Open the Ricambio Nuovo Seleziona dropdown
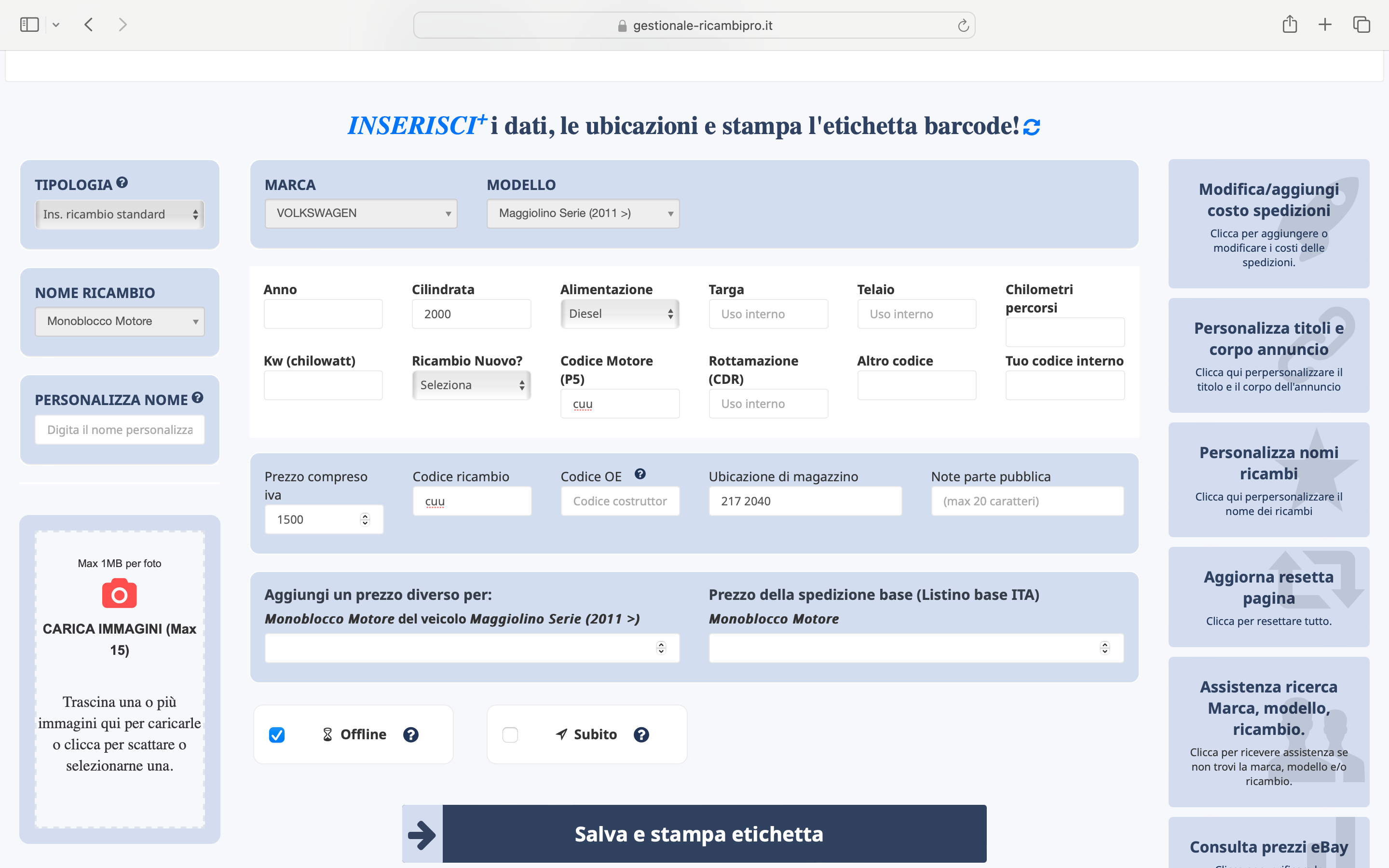The height and width of the screenshot is (868, 1389). tap(471, 385)
